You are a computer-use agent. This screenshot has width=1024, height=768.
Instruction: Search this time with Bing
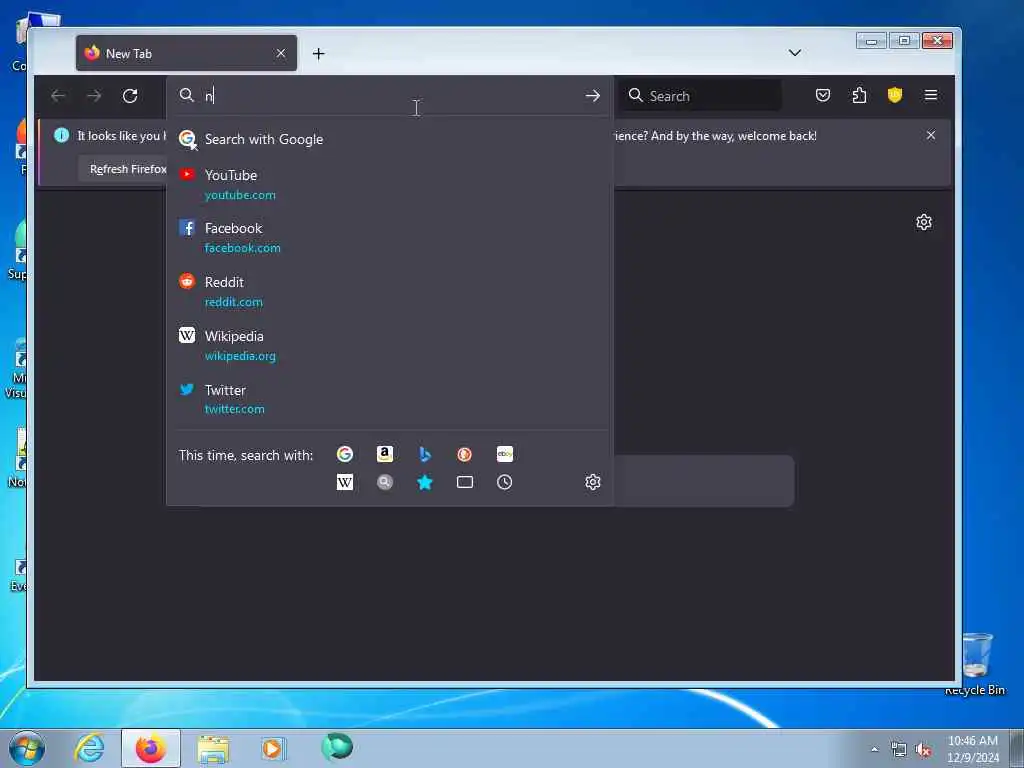pos(424,454)
